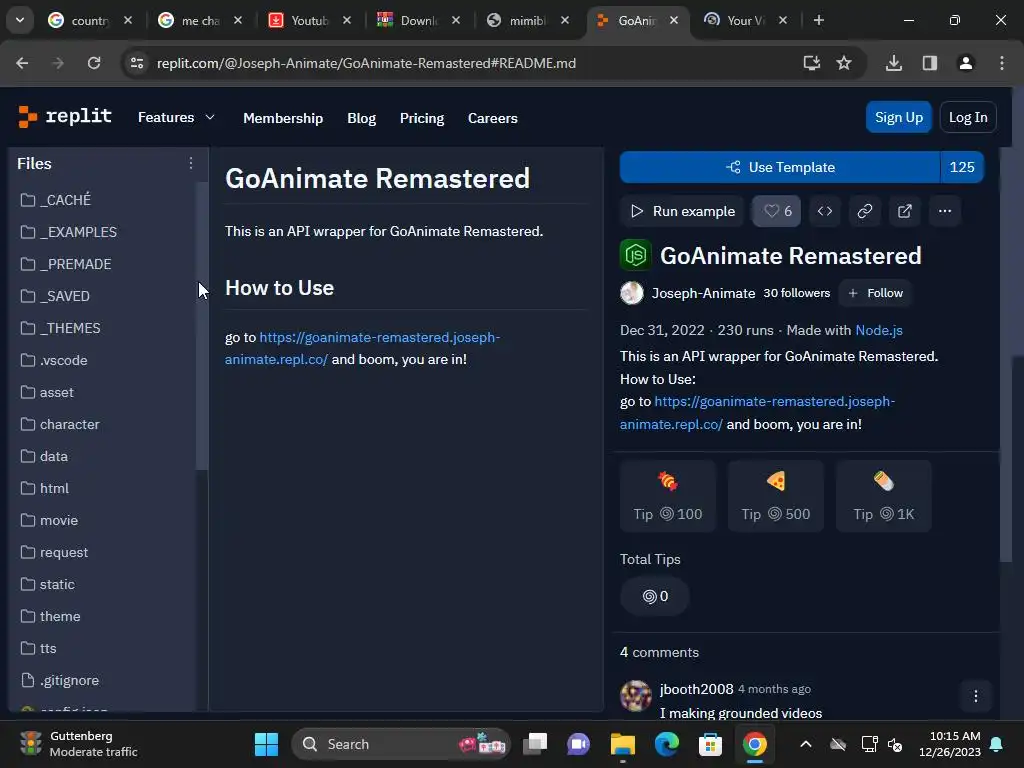Open the tab search dropdown arrow
Image resolution: width=1024 pixels, height=768 pixels.
tap(20, 20)
